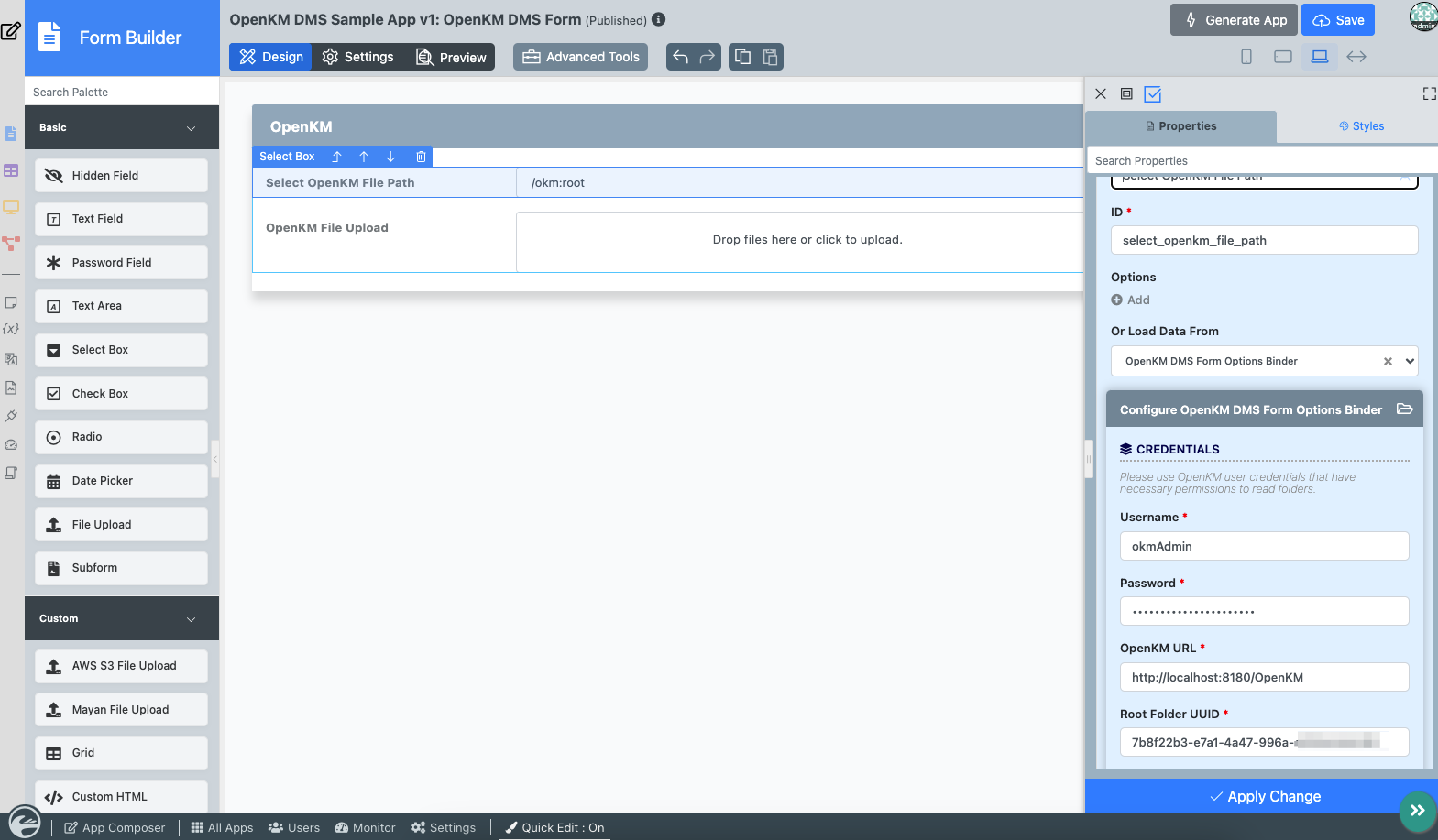The height and width of the screenshot is (840, 1438).
Task: Click the info icon beside Published
Action: [x=658, y=19]
